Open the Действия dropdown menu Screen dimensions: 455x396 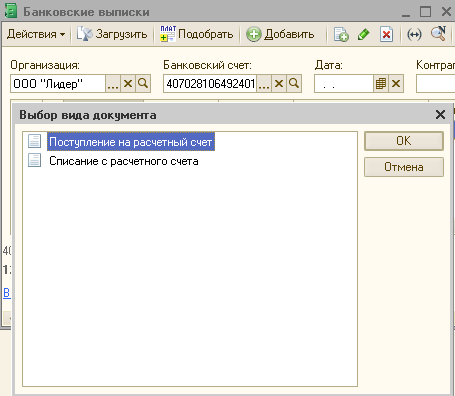36,34
